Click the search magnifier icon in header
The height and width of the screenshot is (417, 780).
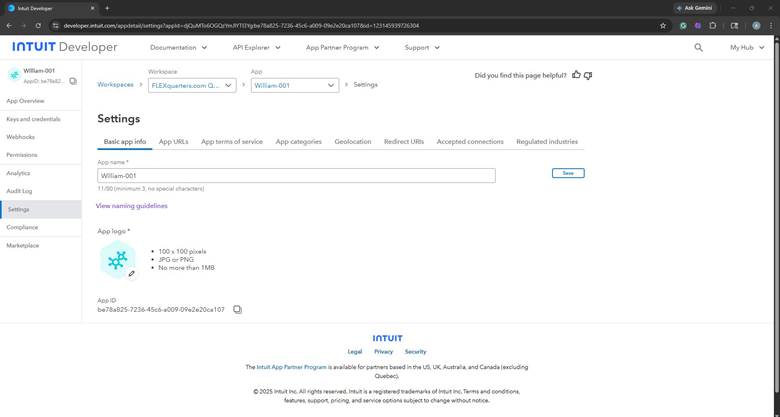(698, 47)
